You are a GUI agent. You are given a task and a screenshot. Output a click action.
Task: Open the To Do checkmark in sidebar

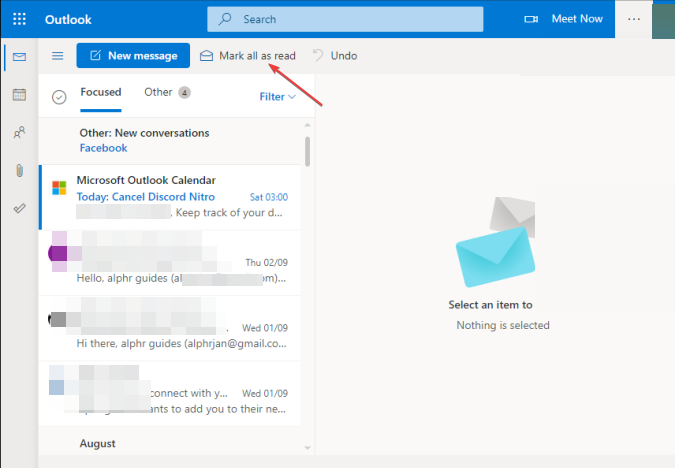[19, 208]
